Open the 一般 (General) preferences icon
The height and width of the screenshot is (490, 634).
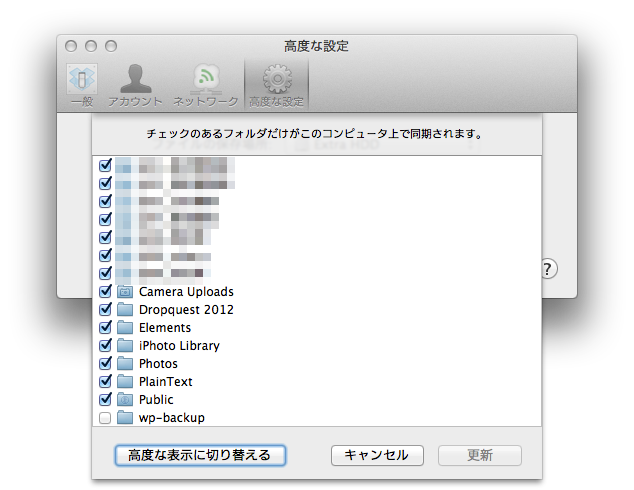(x=82, y=81)
